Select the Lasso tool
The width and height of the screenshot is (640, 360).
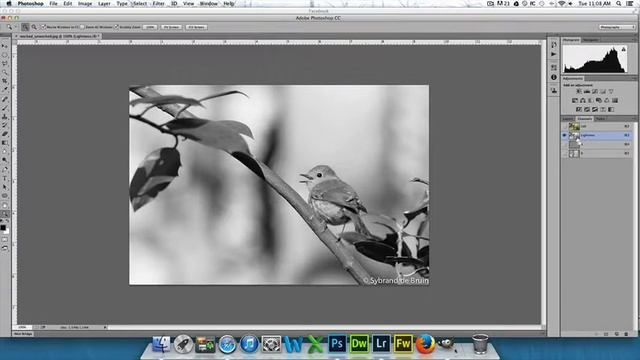point(5,64)
